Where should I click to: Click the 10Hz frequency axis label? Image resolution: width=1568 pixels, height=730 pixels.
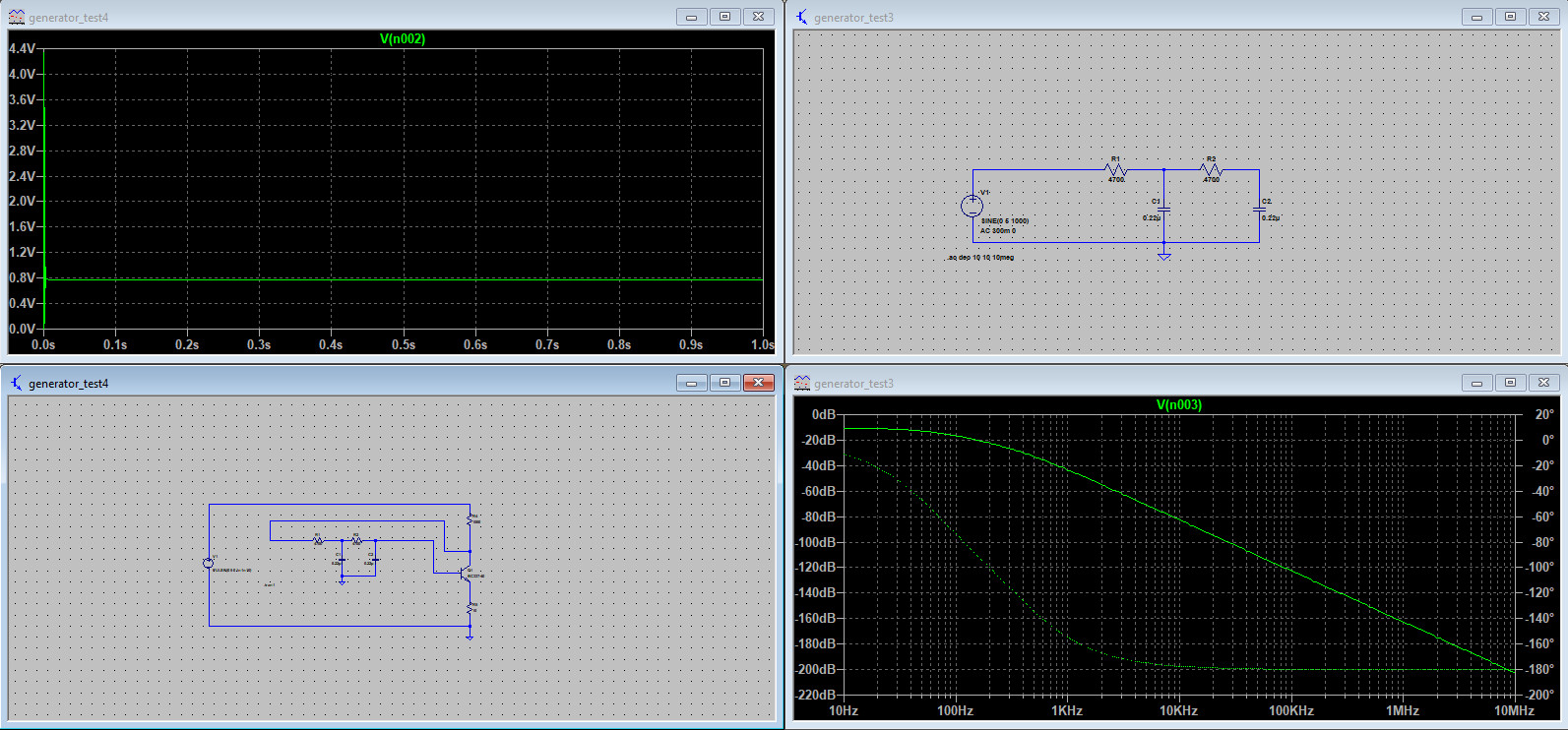(x=844, y=710)
